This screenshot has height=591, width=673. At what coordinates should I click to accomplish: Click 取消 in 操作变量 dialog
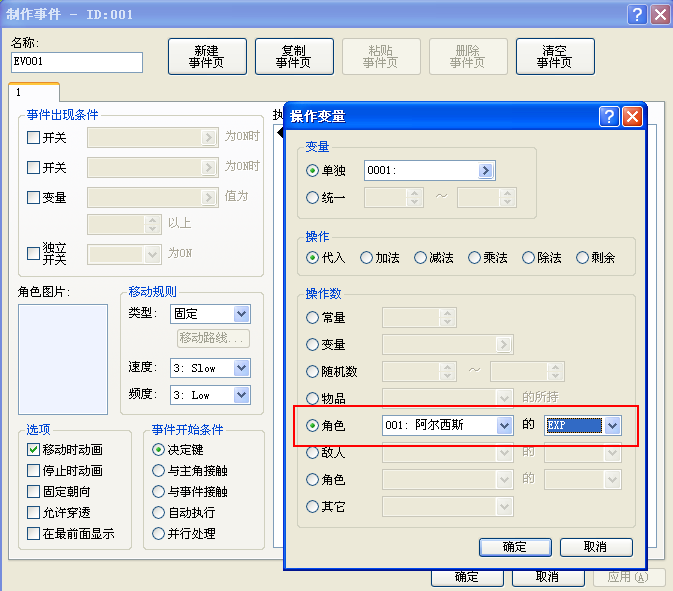pos(596,547)
